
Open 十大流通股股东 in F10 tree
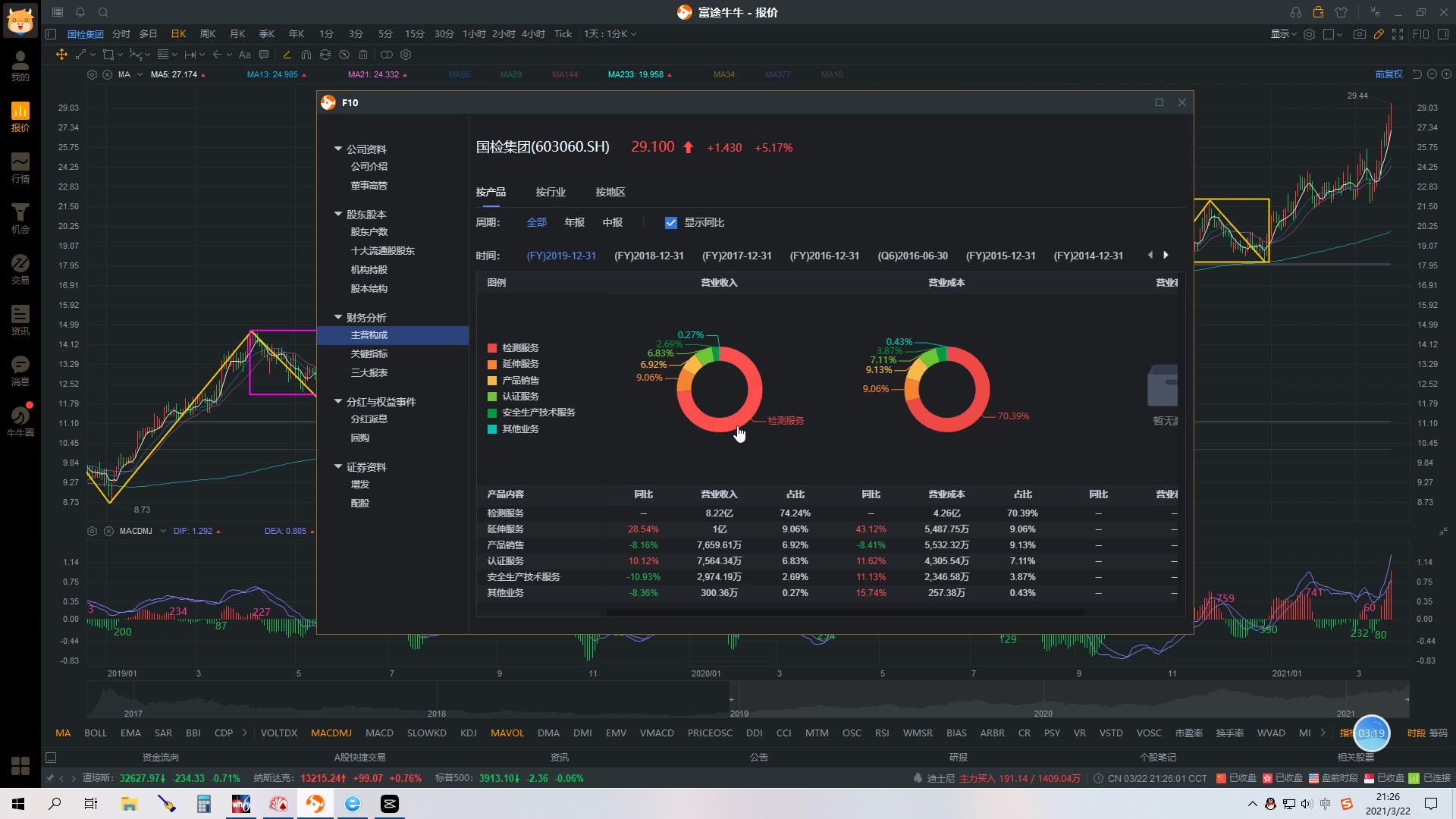383,251
